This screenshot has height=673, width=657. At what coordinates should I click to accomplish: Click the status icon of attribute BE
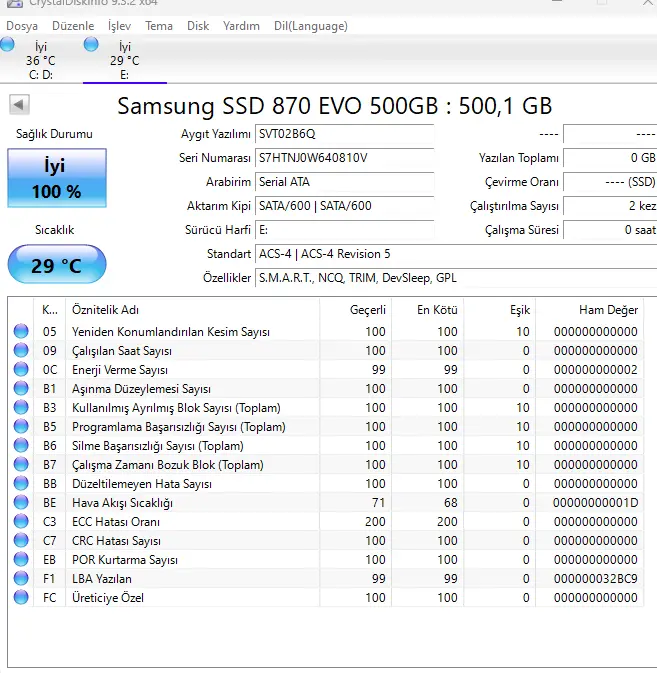tap(21, 502)
